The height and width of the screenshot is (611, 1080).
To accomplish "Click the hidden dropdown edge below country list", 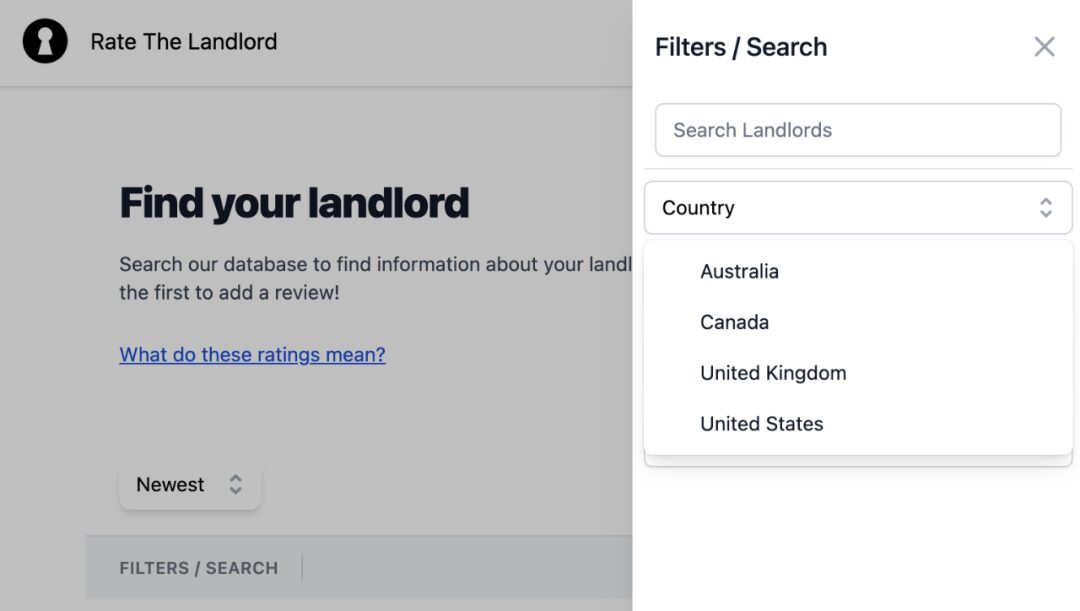I will coord(858,461).
